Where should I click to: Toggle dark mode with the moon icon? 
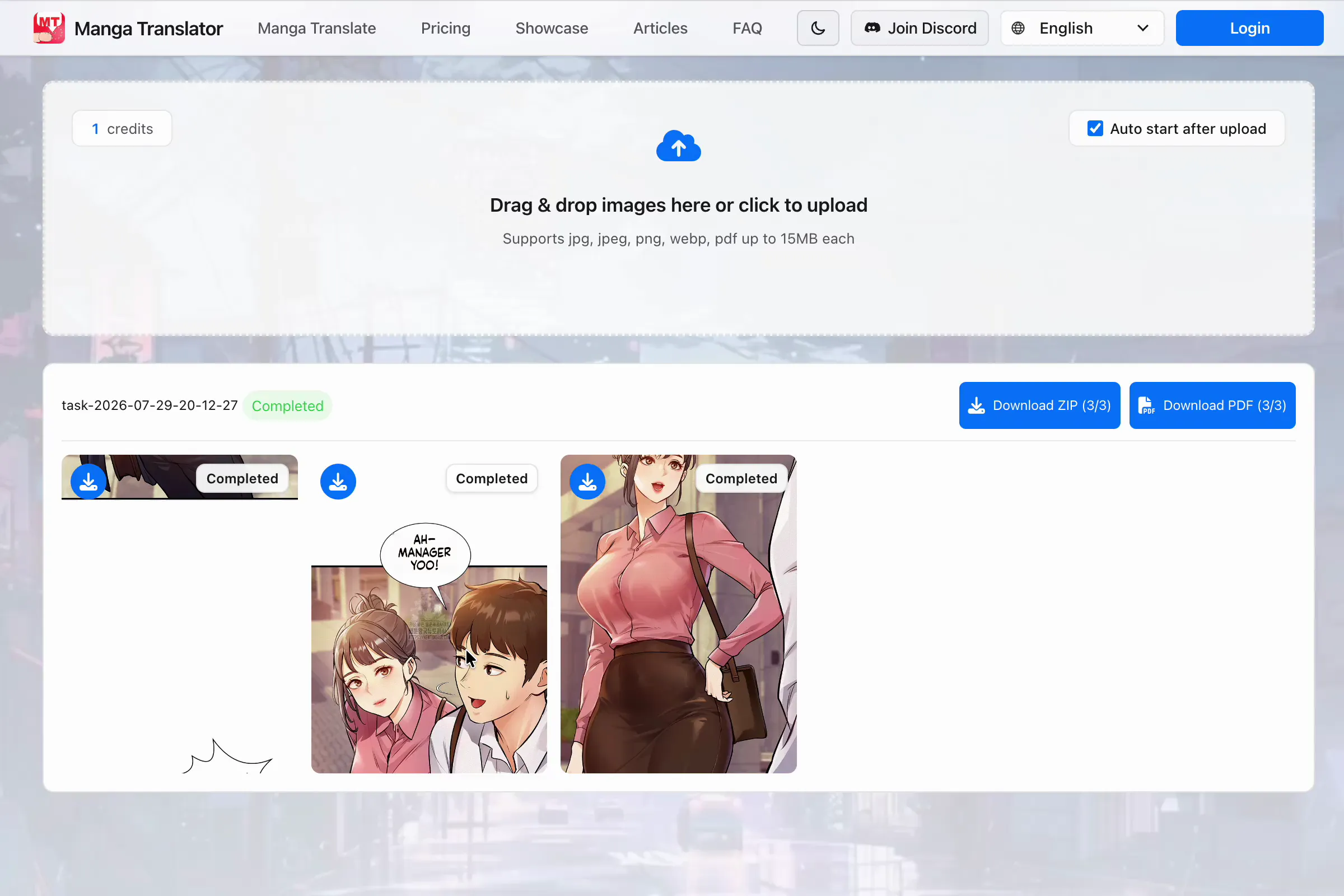(818, 28)
